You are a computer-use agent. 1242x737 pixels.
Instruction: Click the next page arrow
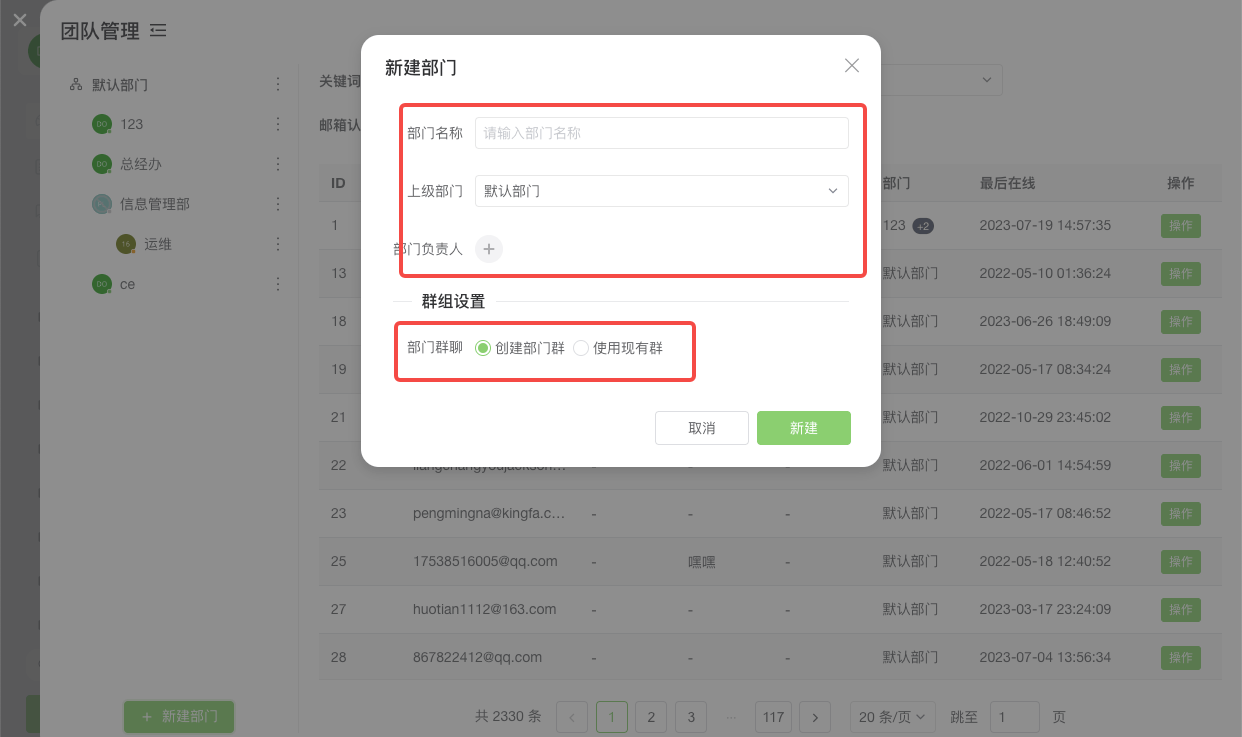click(x=815, y=717)
